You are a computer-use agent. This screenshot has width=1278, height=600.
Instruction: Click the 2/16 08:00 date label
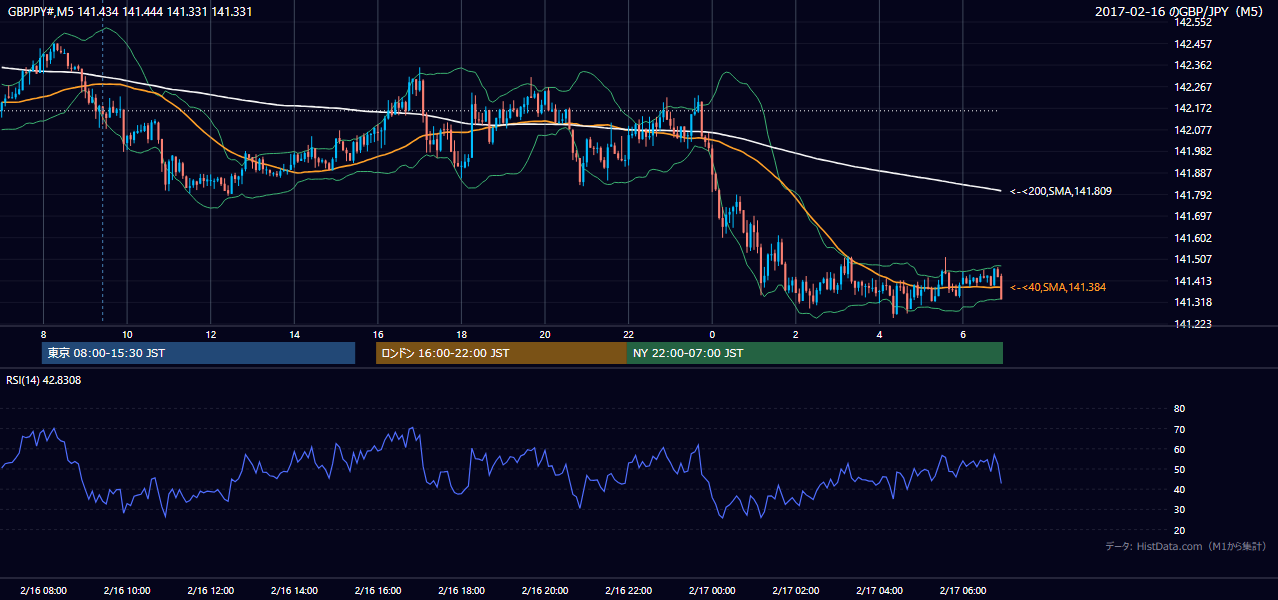click(43, 591)
